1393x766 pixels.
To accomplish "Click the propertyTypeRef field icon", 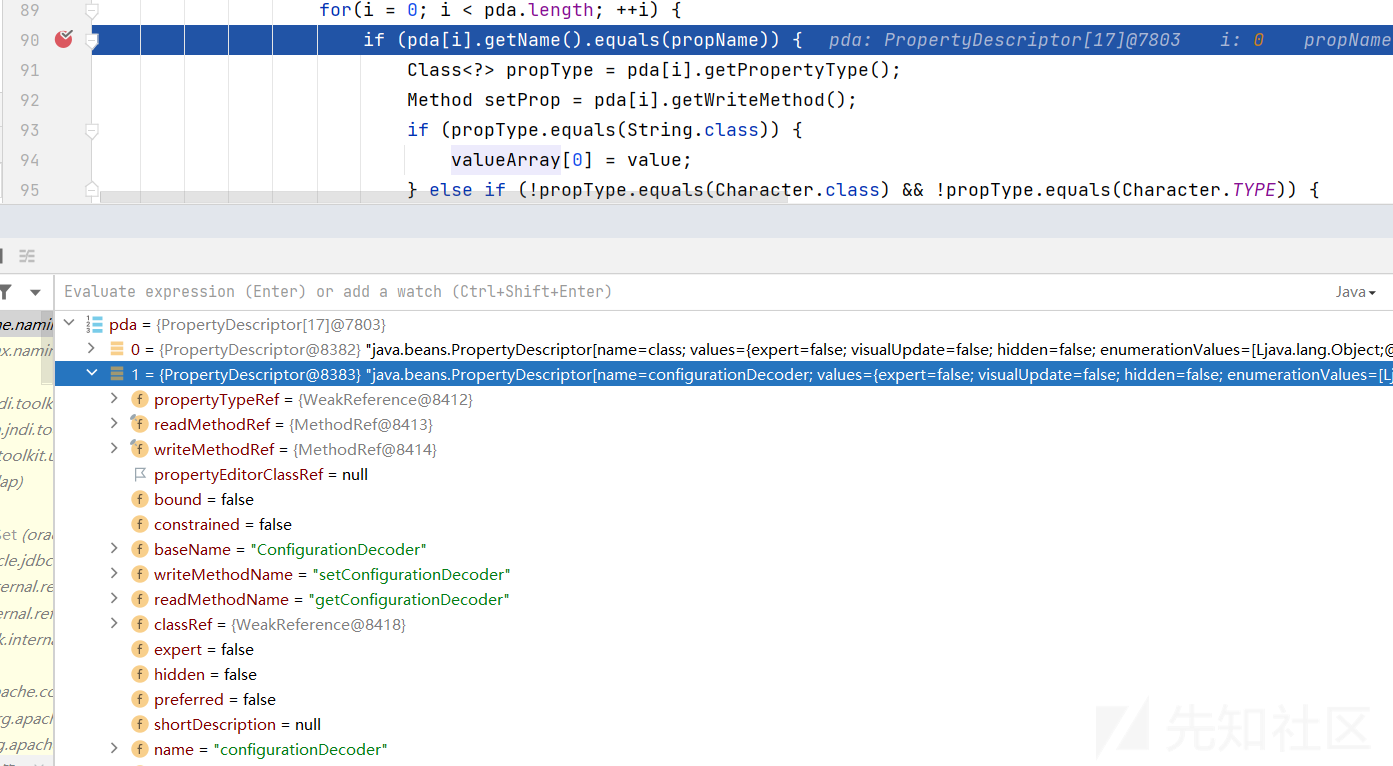I will pyautogui.click(x=139, y=400).
